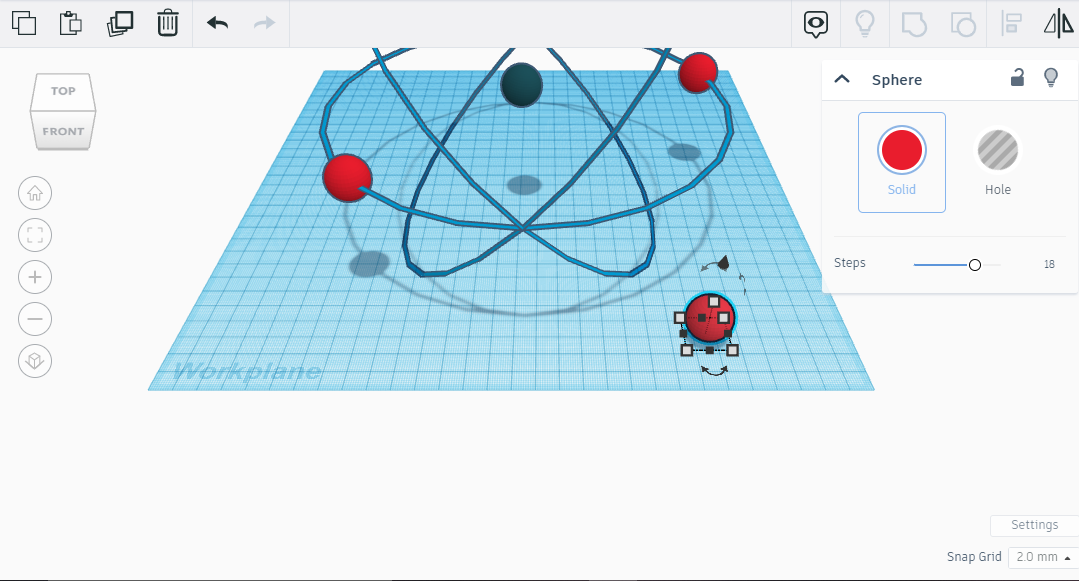
Task: Lock the selected Sphere using the padlock
Action: pyautogui.click(x=1017, y=79)
